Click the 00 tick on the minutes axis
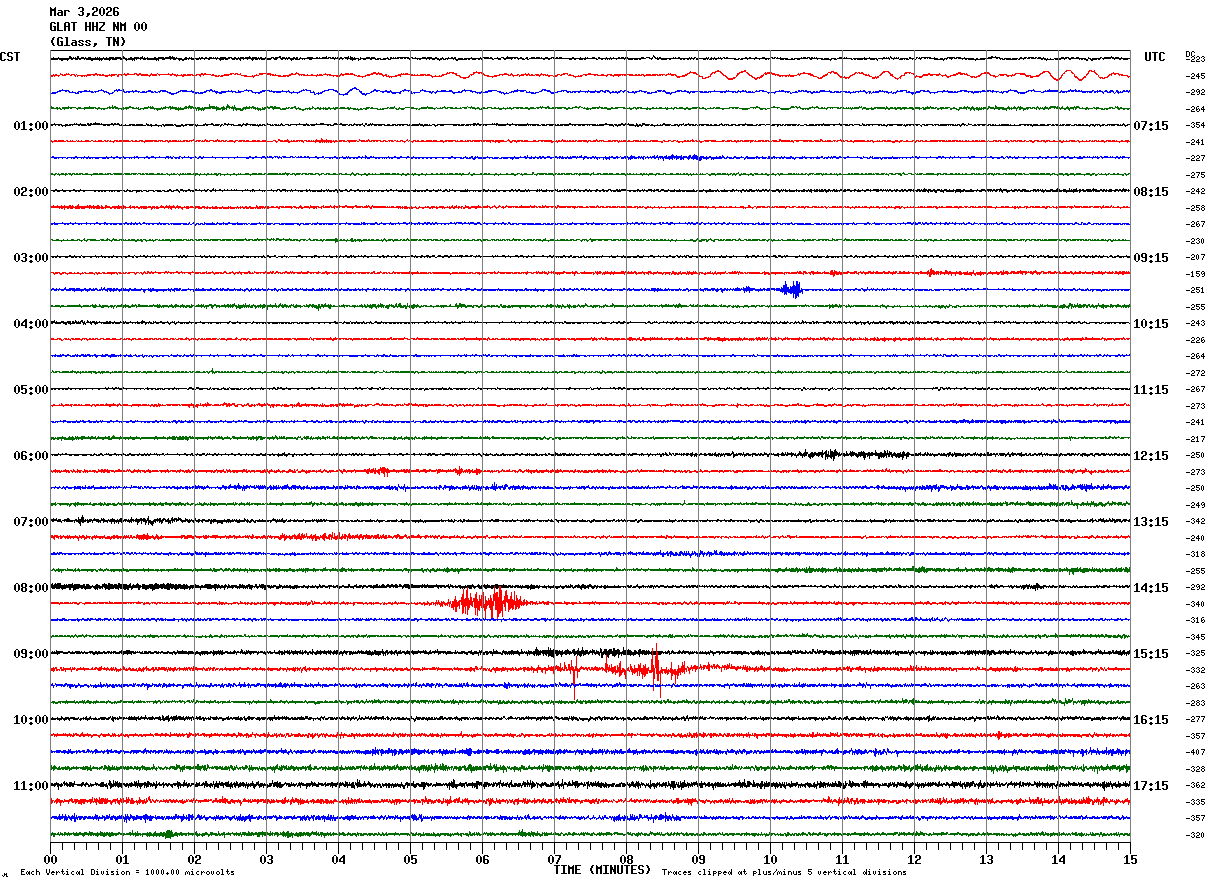This screenshot has height=886, width=1210. click(x=51, y=859)
